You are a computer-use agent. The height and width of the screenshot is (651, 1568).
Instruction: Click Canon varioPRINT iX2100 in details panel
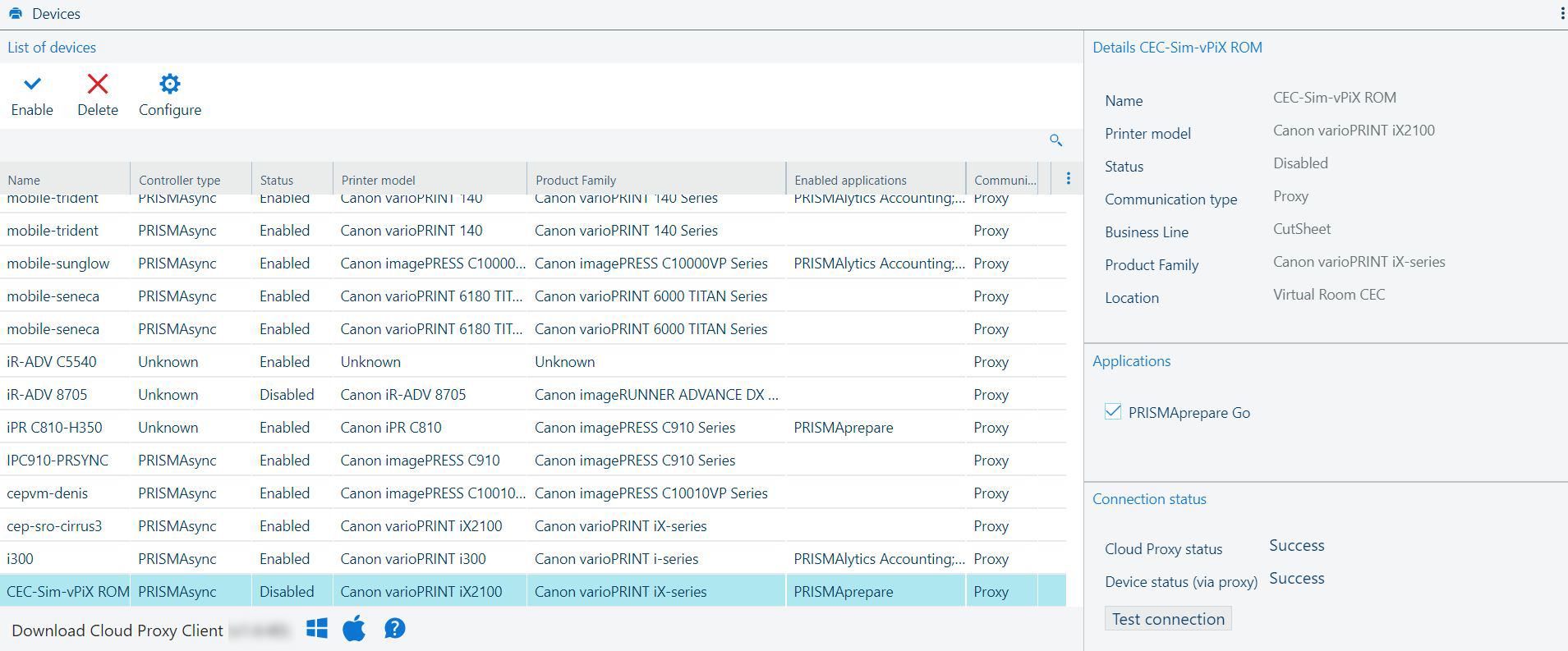[x=1354, y=131]
